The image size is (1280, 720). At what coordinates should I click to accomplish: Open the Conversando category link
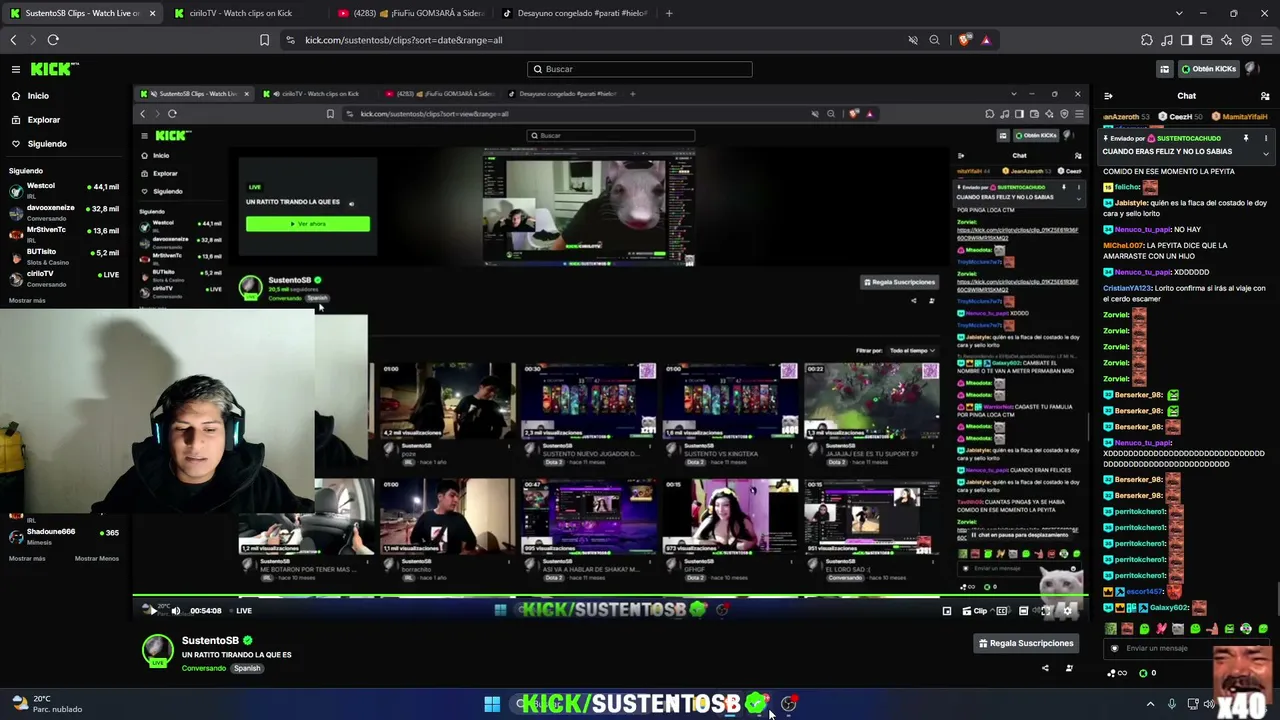204,668
